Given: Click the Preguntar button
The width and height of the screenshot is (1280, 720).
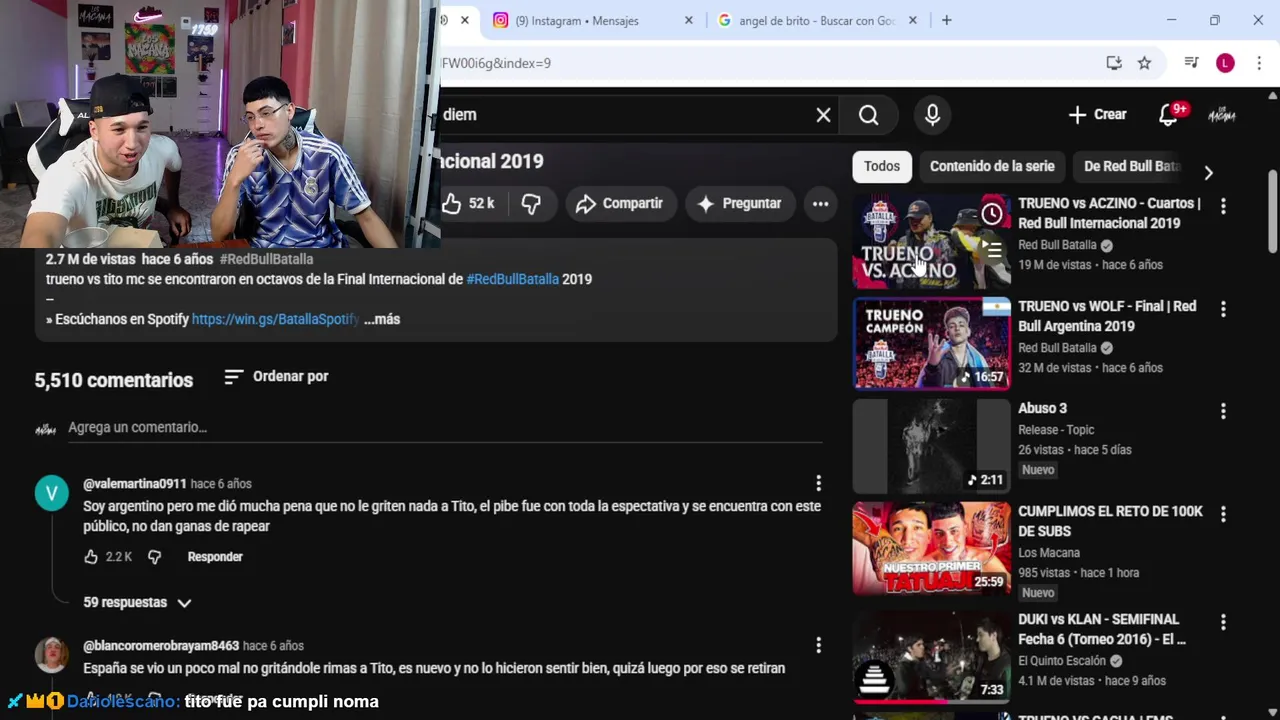Looking at the screenshot, I should [x=739, y=203].
